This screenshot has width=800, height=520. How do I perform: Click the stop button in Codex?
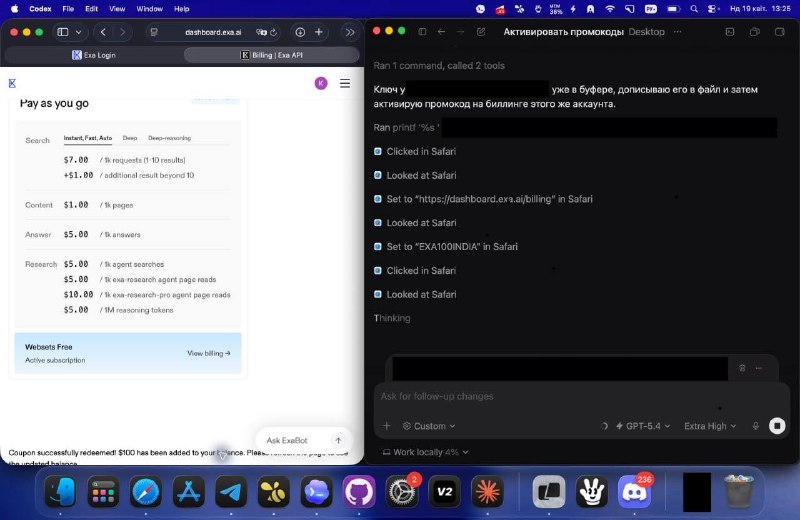point(777,426)
